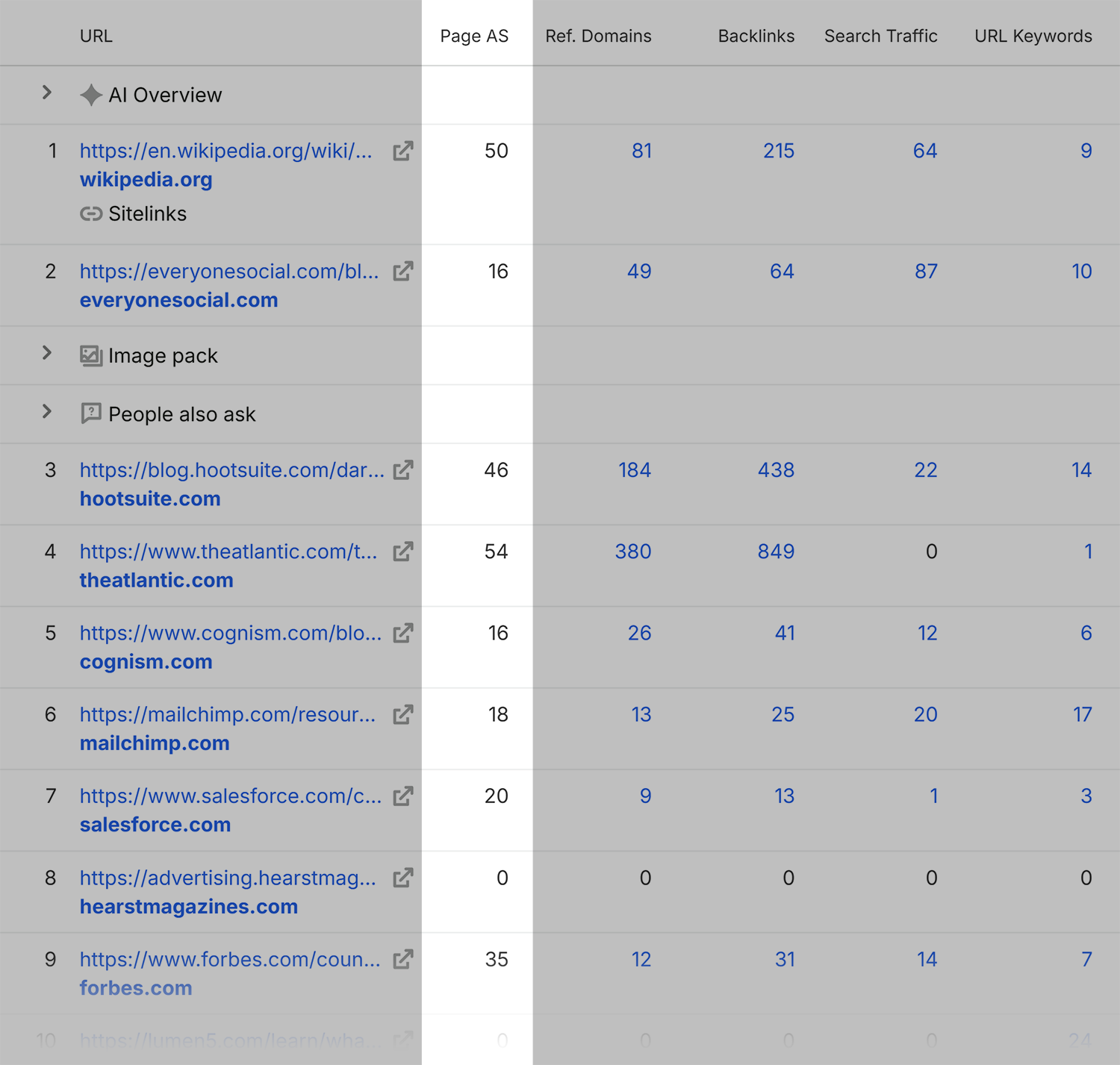Image resolution: width=1120 pixels, height=1065 pixels.
Task: Open the cognism.com domain link
Action: click(146, 662)
